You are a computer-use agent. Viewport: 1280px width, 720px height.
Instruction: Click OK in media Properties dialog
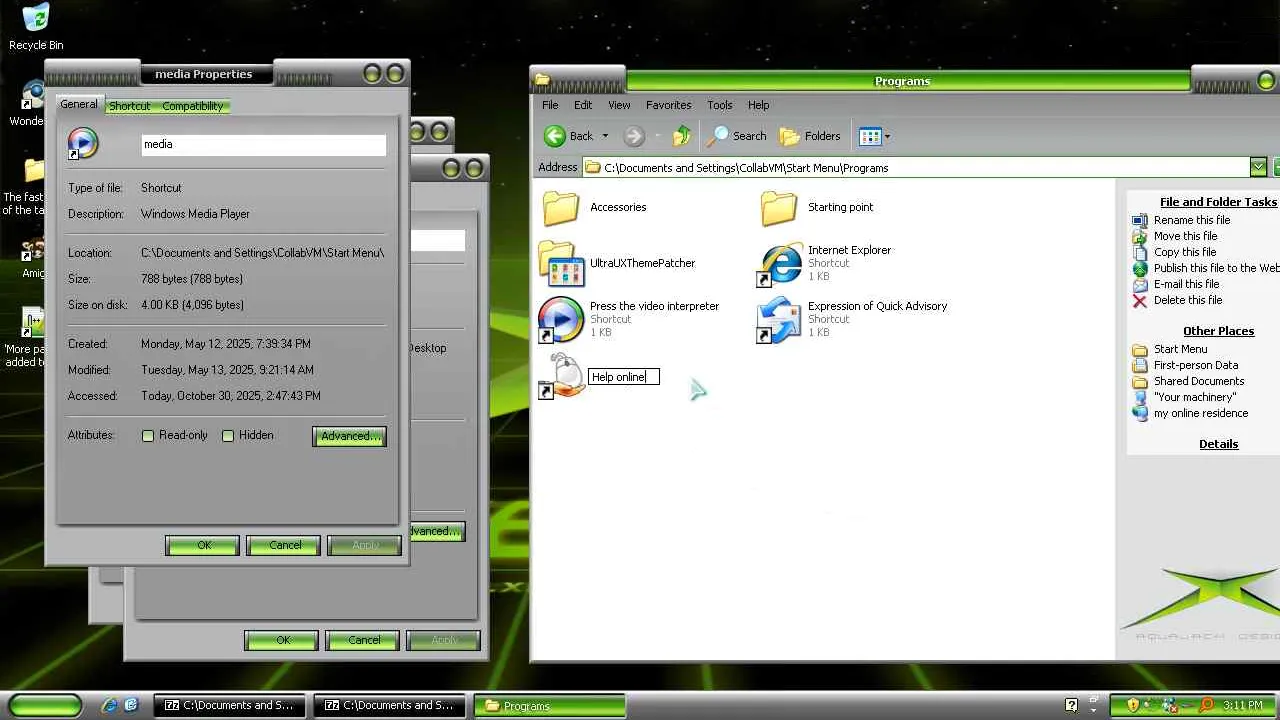coord(204,545)
